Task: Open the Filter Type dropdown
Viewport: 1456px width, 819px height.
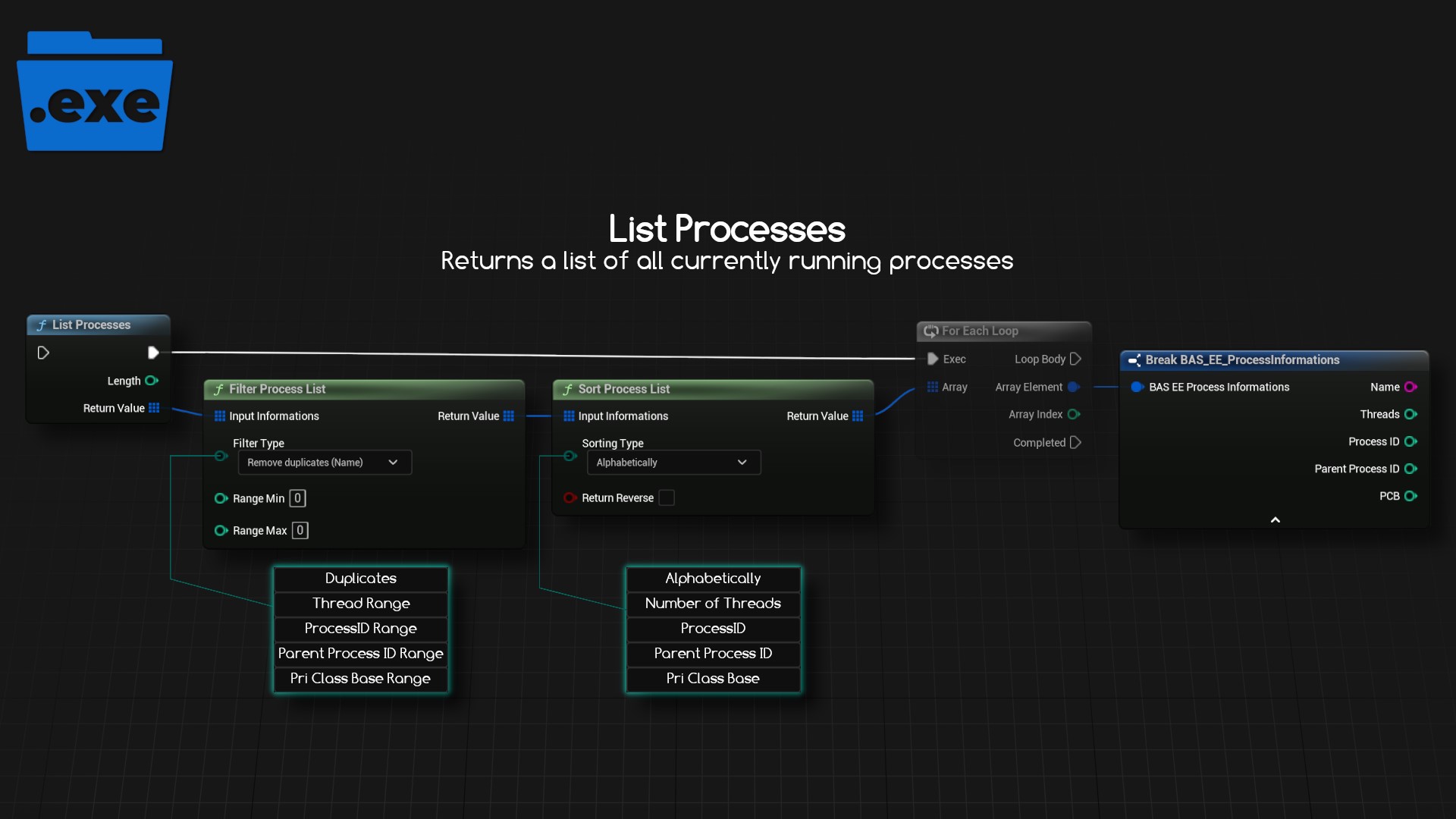Action: tap(325, 463)
